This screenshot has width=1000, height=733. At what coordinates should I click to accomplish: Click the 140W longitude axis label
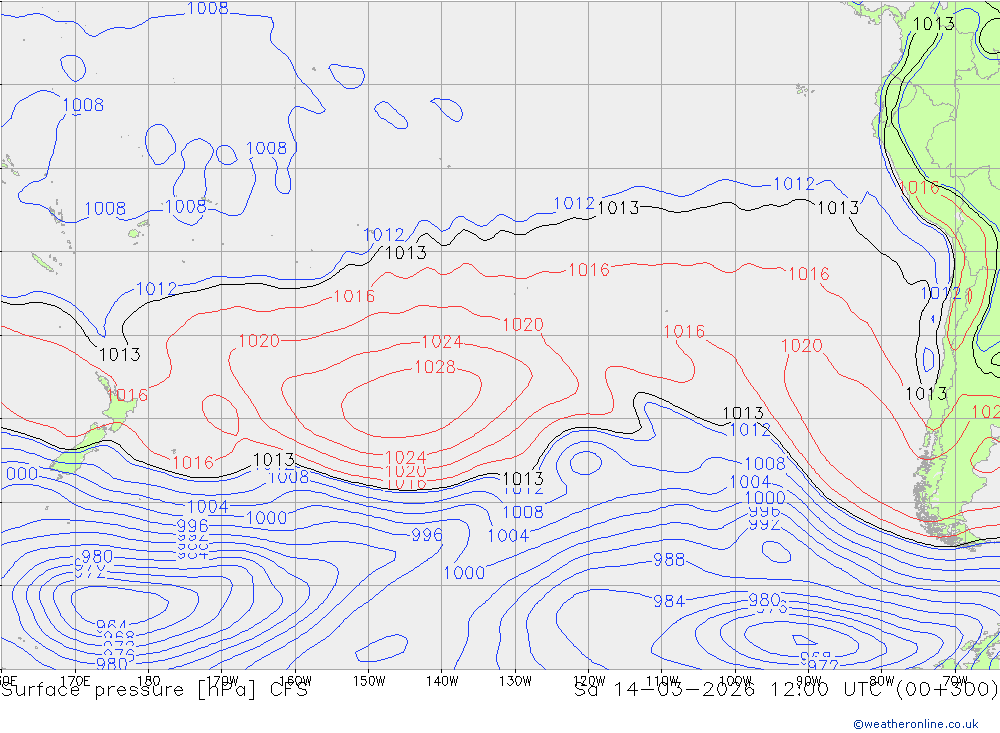click(442, 681)
